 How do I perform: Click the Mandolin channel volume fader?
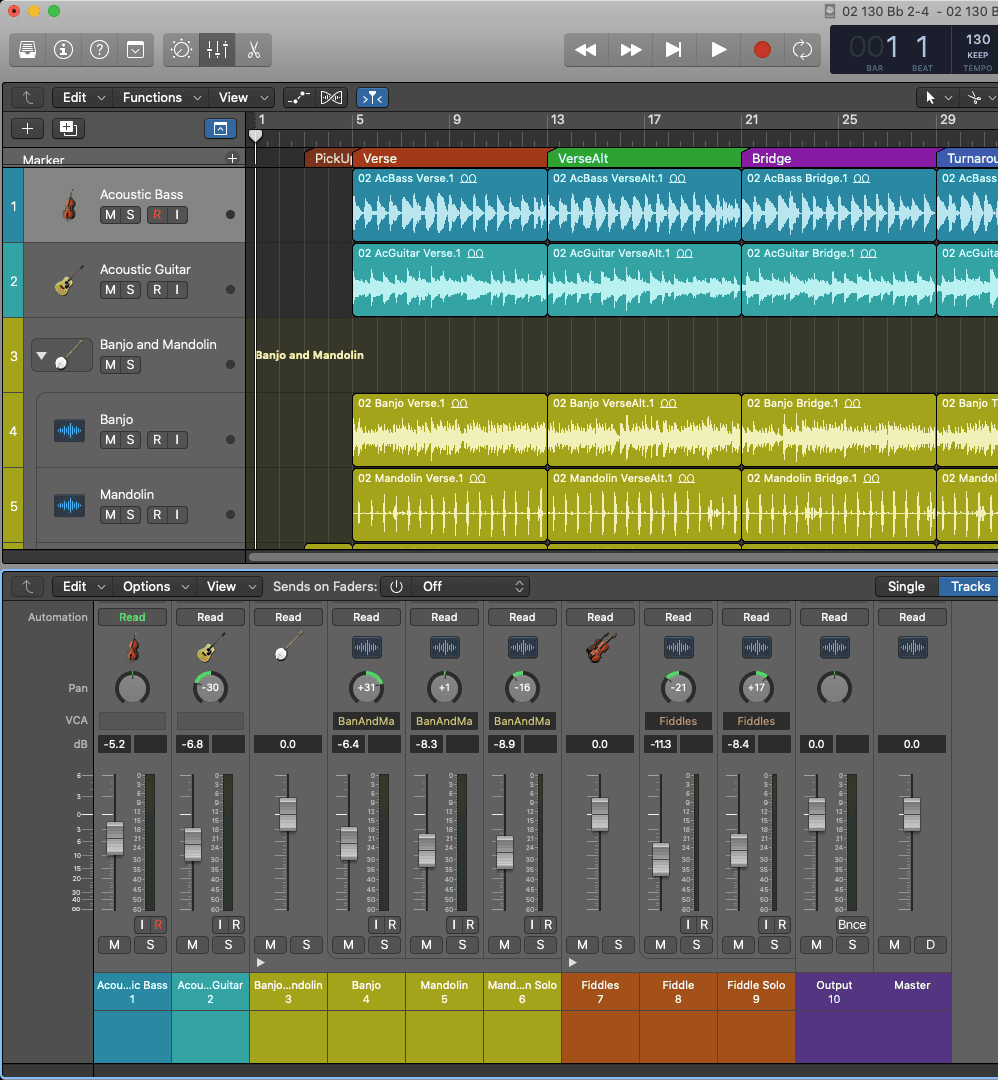click(427, 849)
